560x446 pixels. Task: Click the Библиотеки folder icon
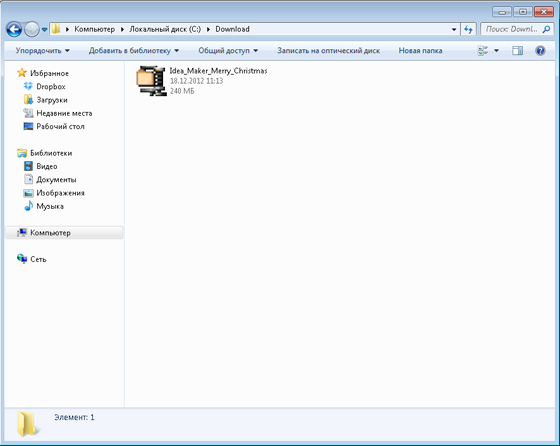(x=22, y=153)
